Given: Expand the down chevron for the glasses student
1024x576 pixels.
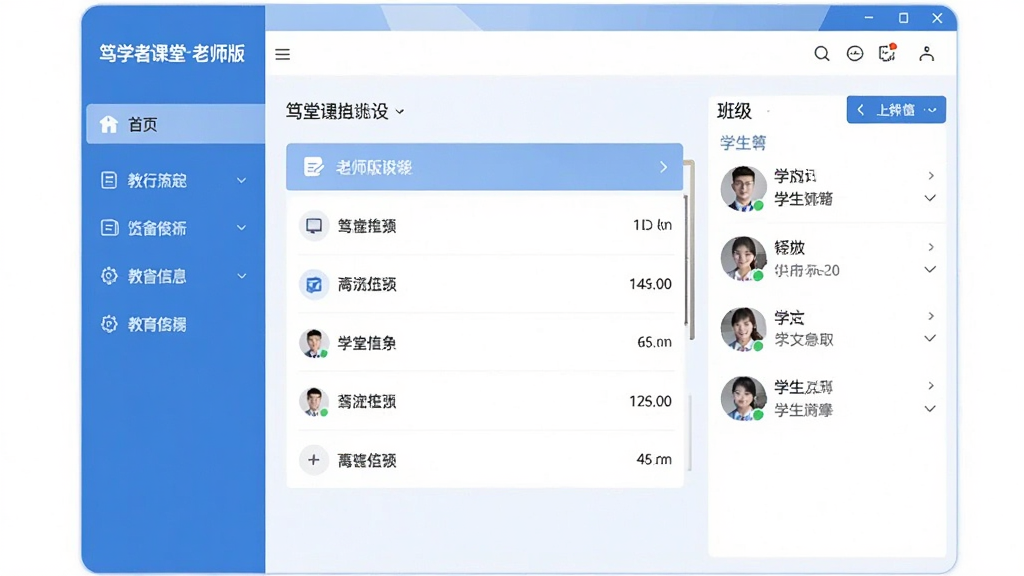Looking at the screenshot, I should click(930, 198).
